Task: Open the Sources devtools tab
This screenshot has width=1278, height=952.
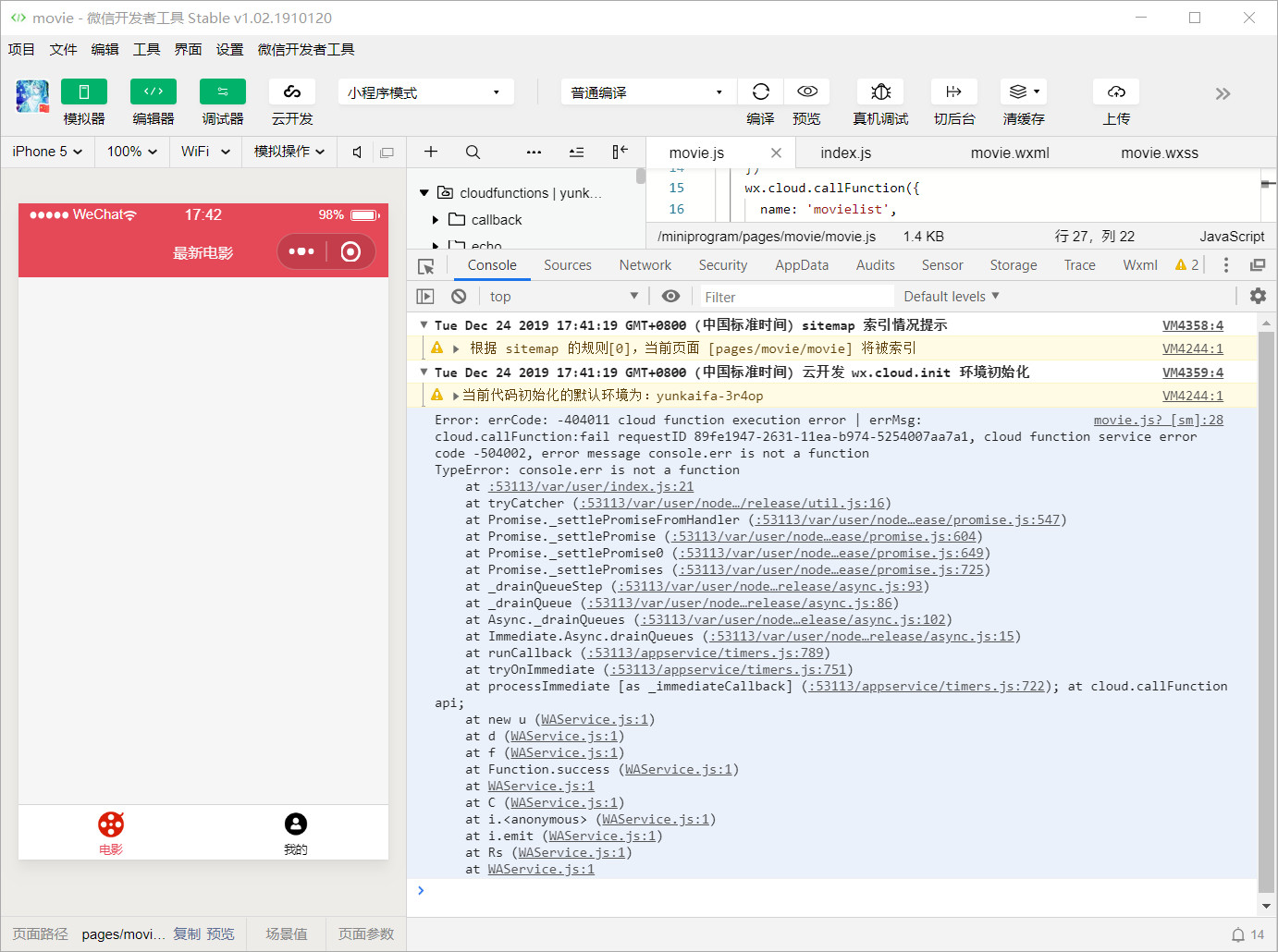Action: point(568,265)
